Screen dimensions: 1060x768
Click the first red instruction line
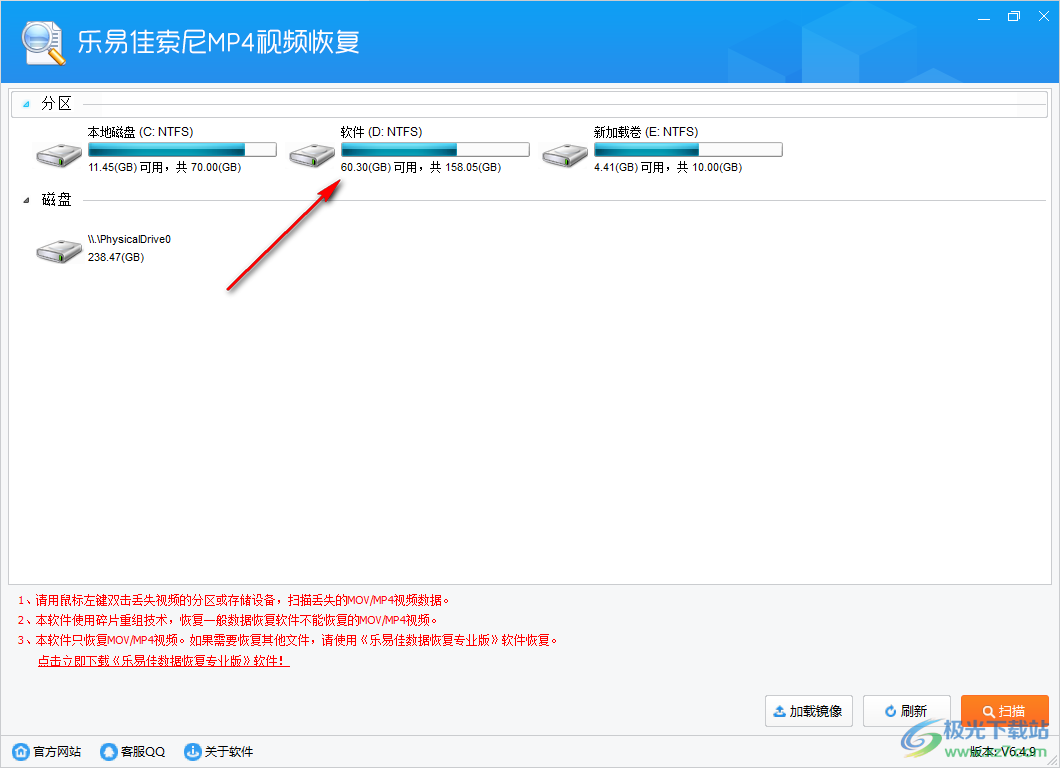point(234,600)
